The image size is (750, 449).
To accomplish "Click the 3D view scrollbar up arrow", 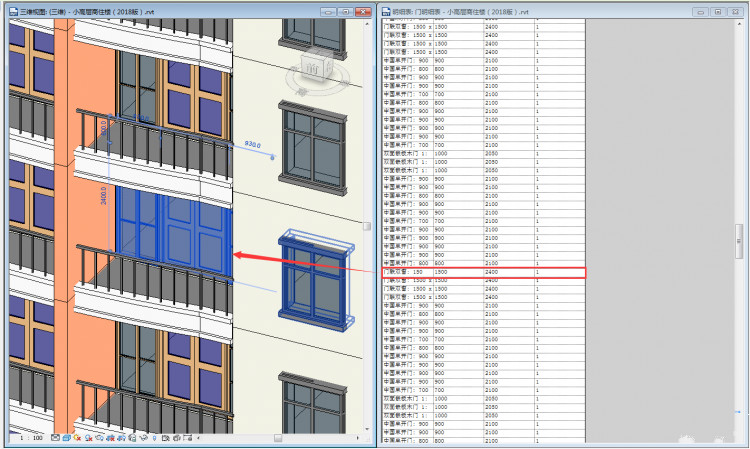I will click(x=367, y=23).
